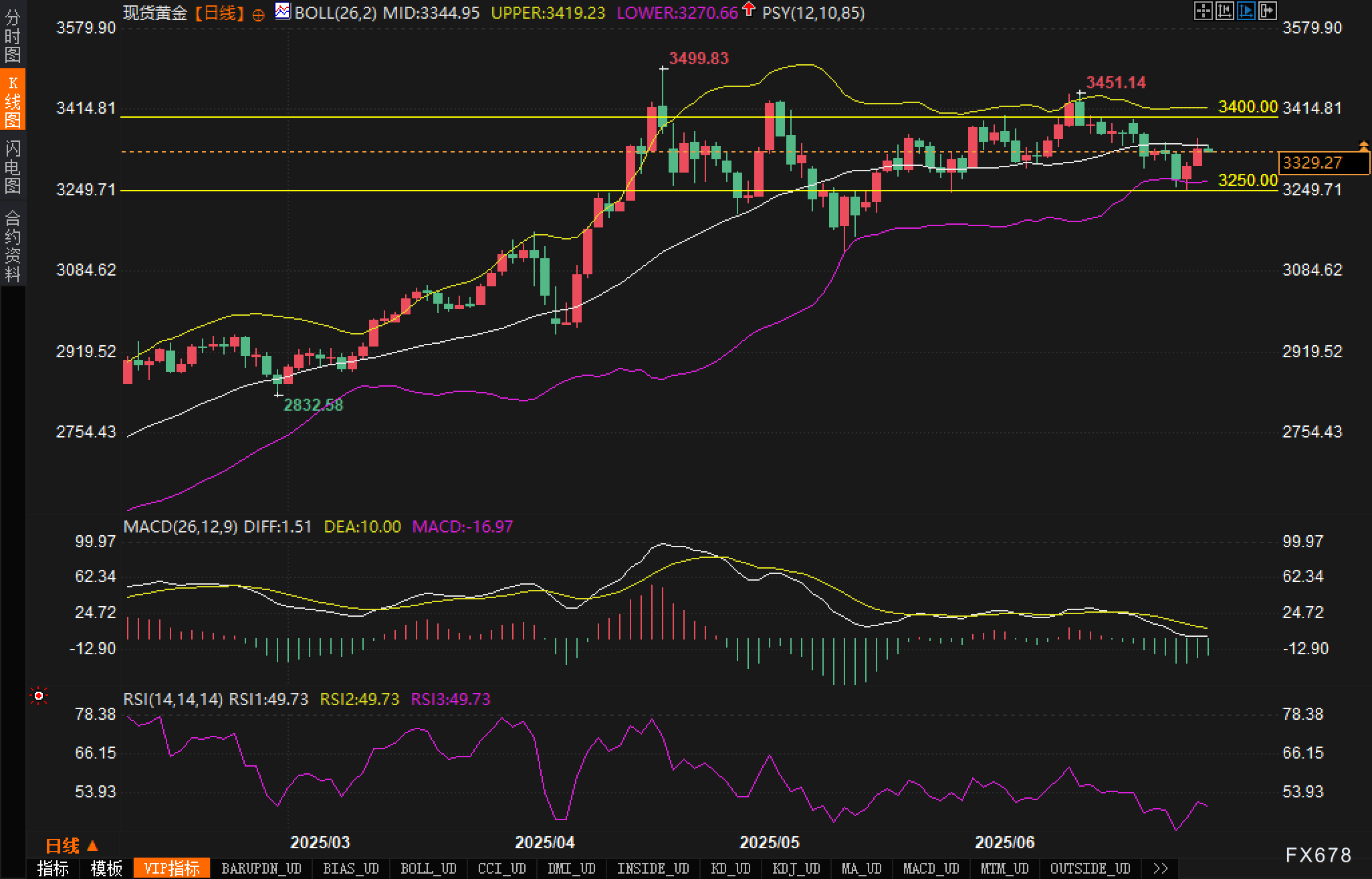Screen dimensions: 1372x879
Task: Click the BOLL indicator chart icon
Action: tap(283, 11)
